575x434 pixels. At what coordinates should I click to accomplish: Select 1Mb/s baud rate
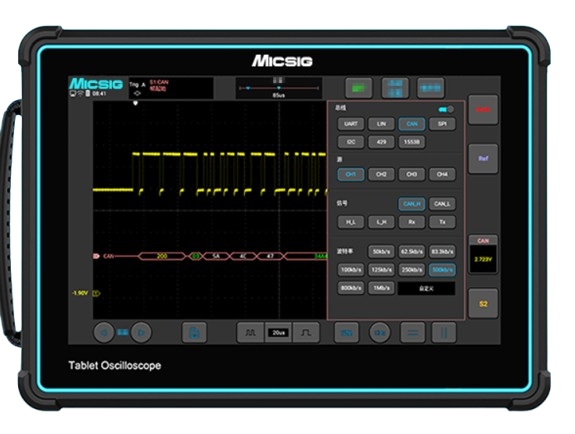click(381, 288)
